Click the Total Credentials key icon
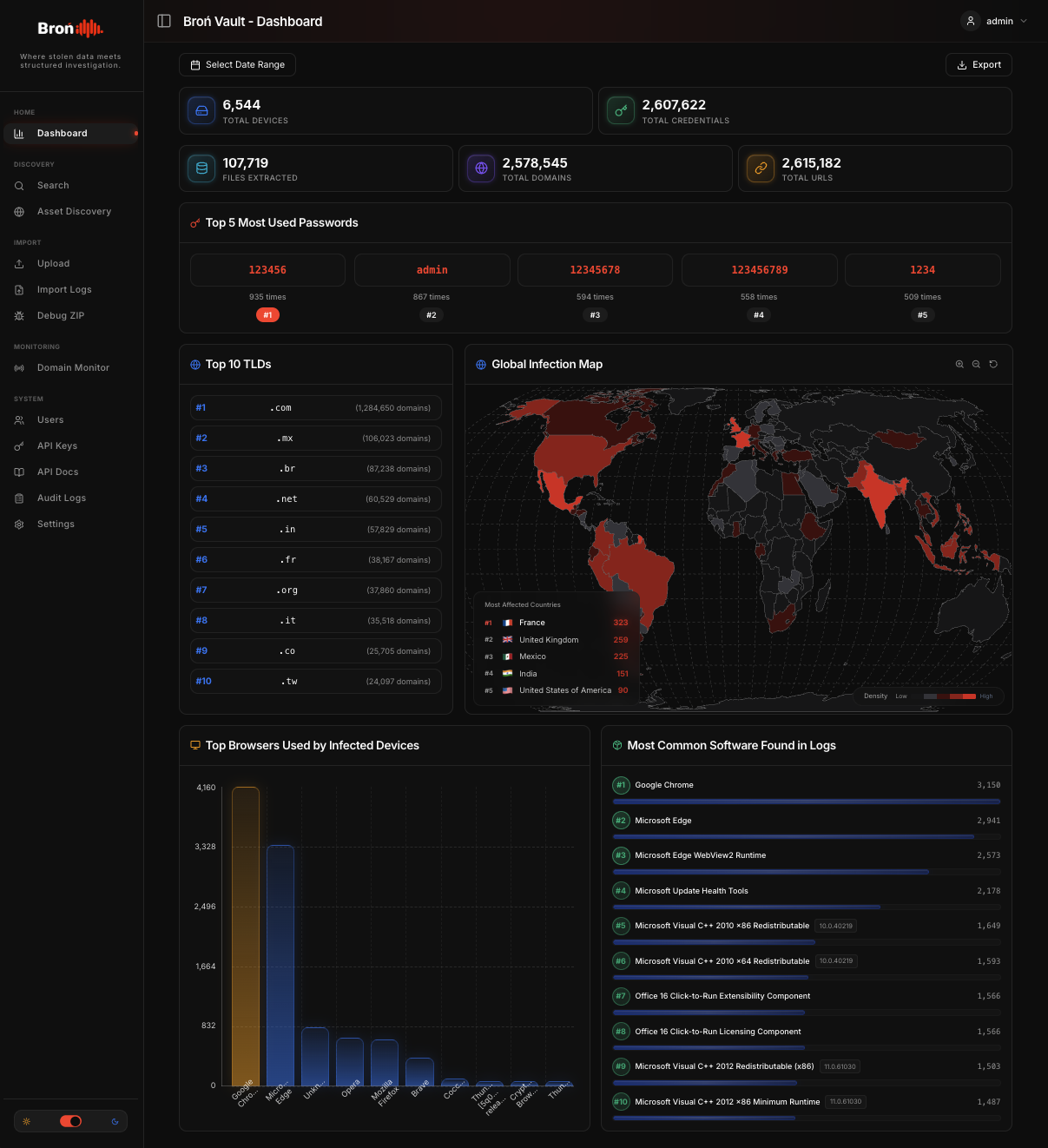1048x1148 pixels. tap(621, 110)
